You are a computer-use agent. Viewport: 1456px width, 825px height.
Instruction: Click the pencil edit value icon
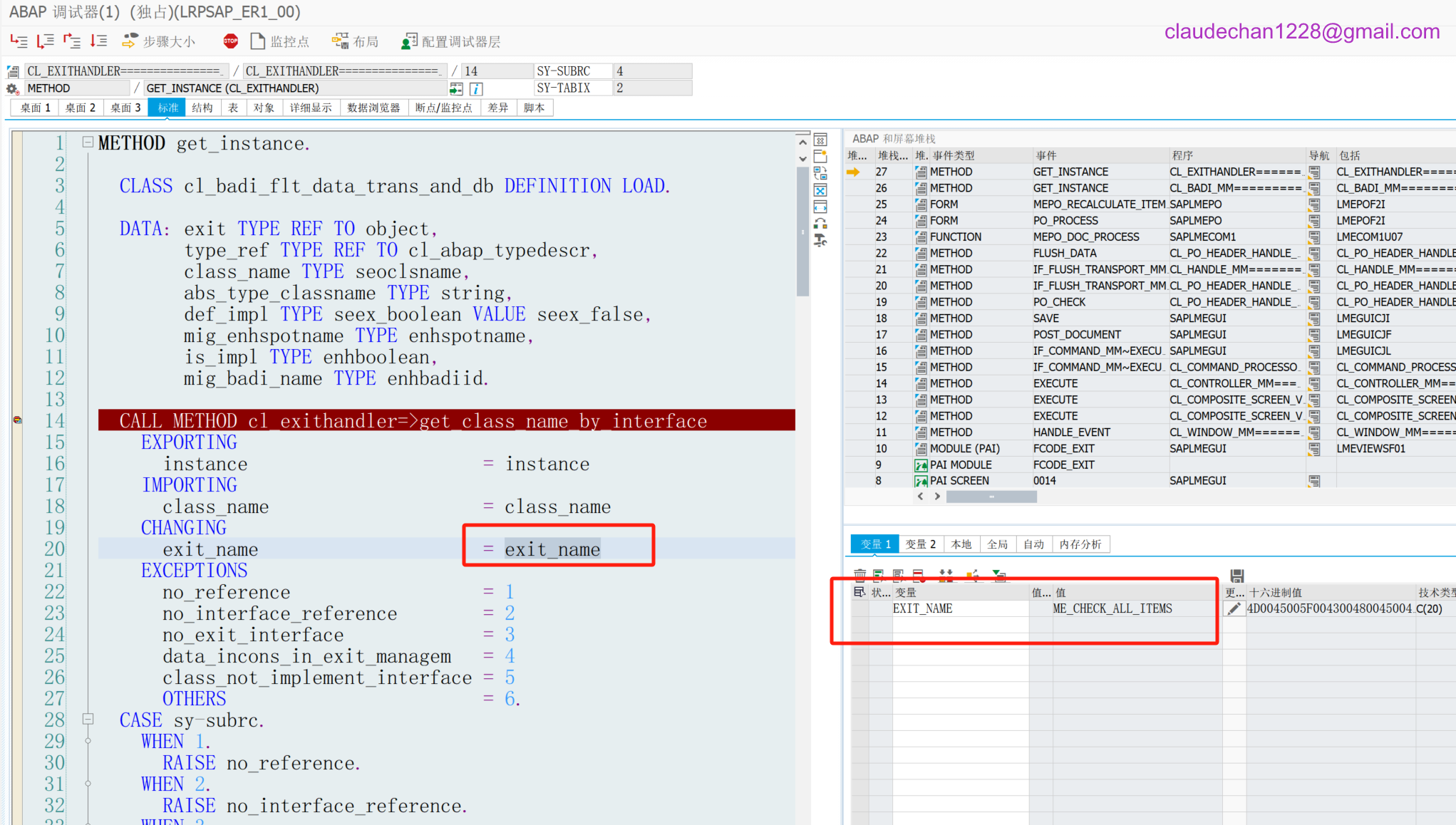click(x=1234, y=608)
